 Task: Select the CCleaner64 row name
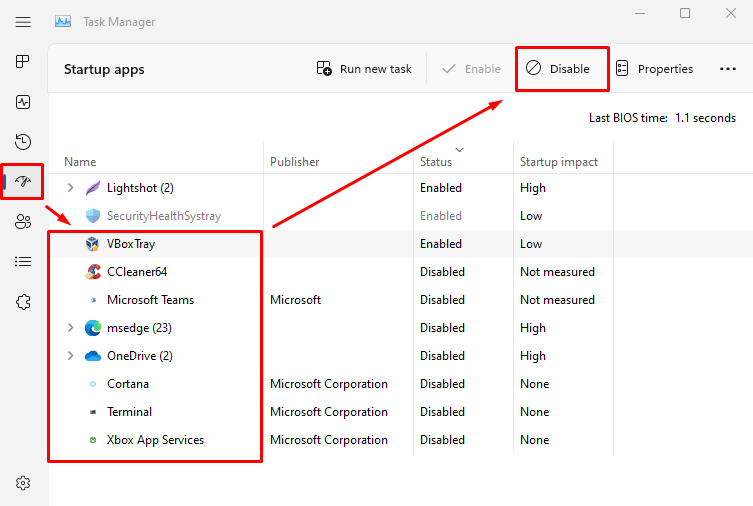[x=137, y=272]
